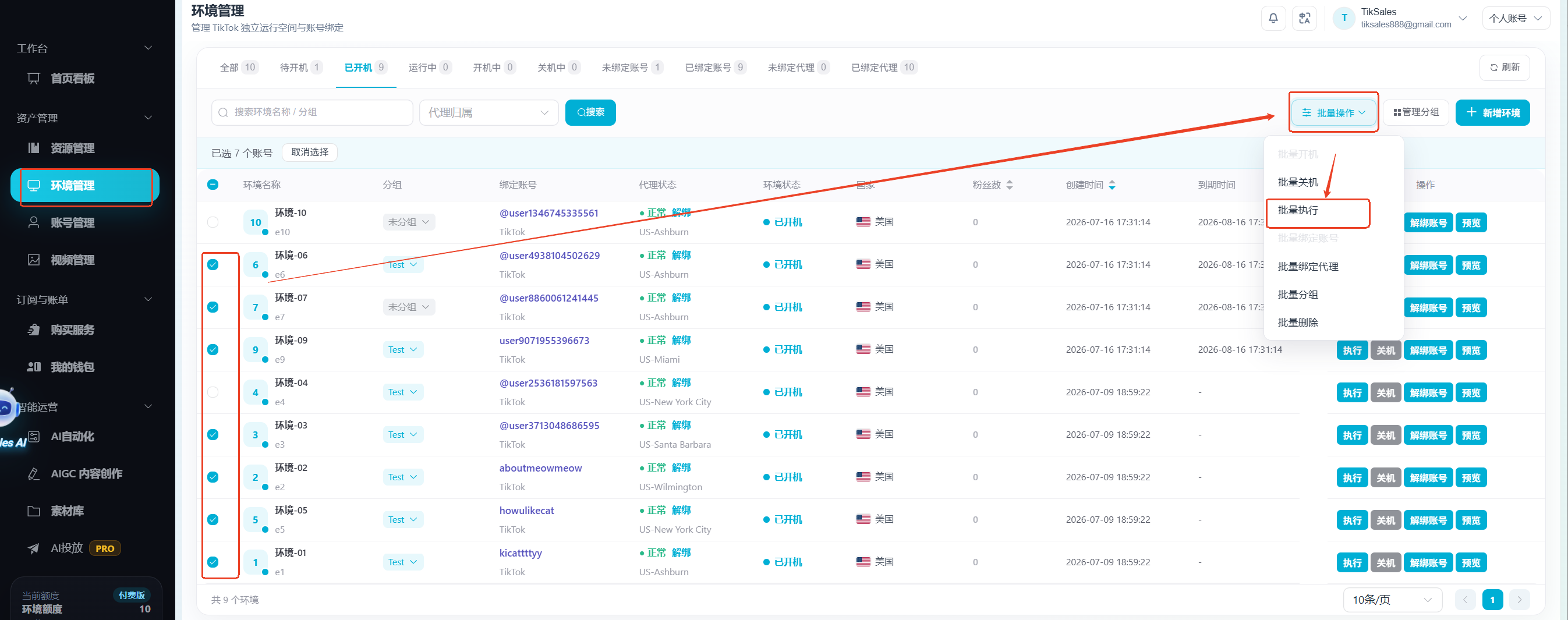Toggle the select-all header checkbox
The image size is (1568, 620).
coord(213,185)
